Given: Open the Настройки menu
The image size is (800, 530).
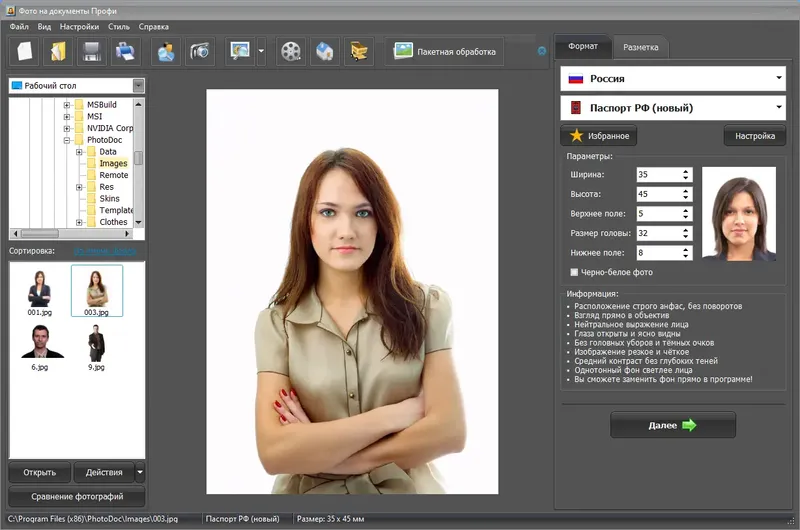Looking at the screenshot, I should coord(79,26).
